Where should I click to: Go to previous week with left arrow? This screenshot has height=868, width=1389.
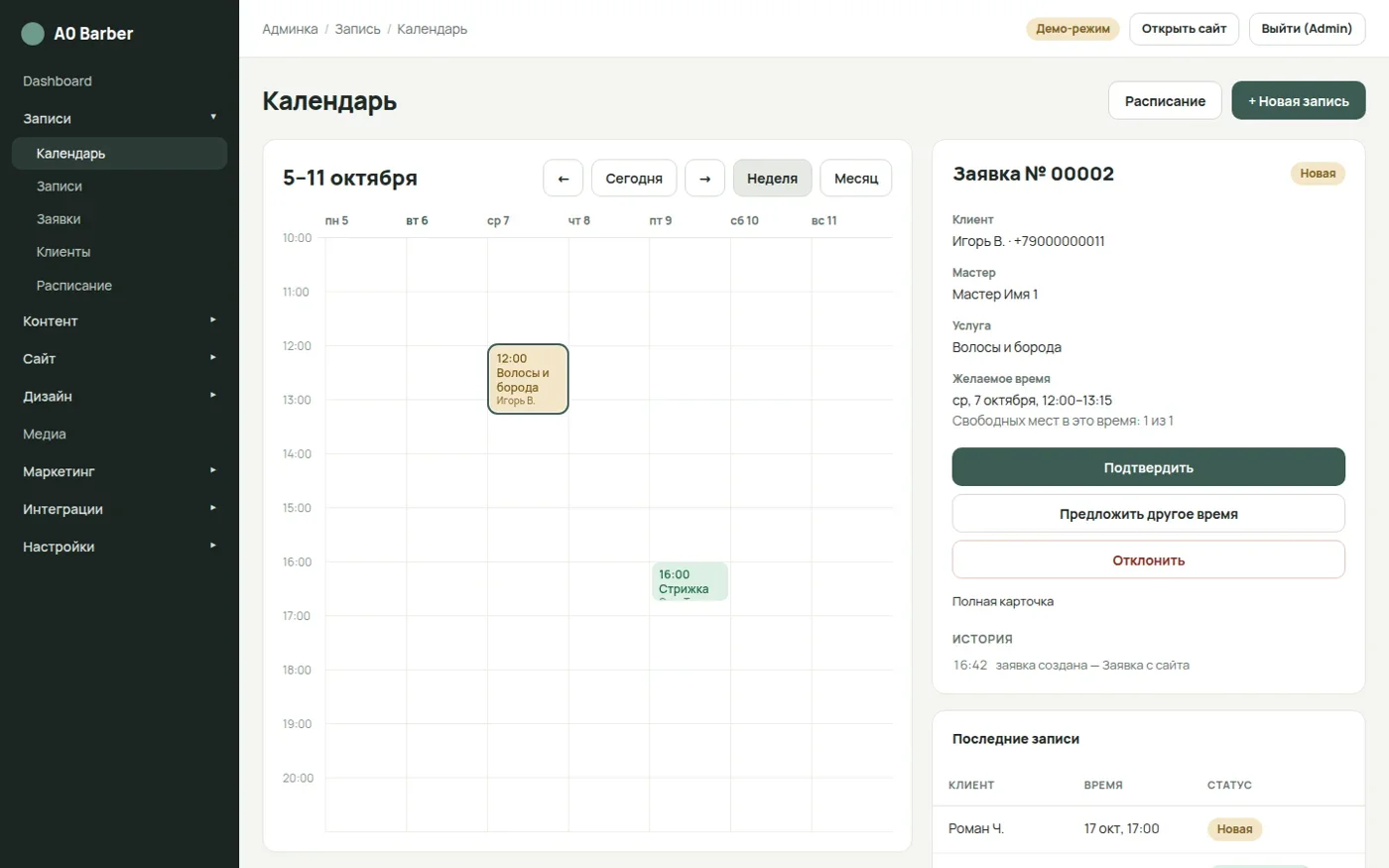pyautogui.click(x=564, y=179)
